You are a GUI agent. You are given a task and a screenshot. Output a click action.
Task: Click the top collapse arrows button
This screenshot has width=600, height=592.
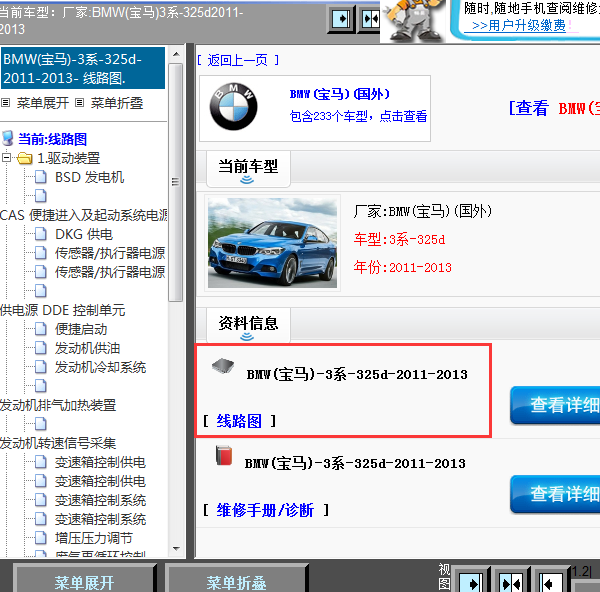[370, 19]
